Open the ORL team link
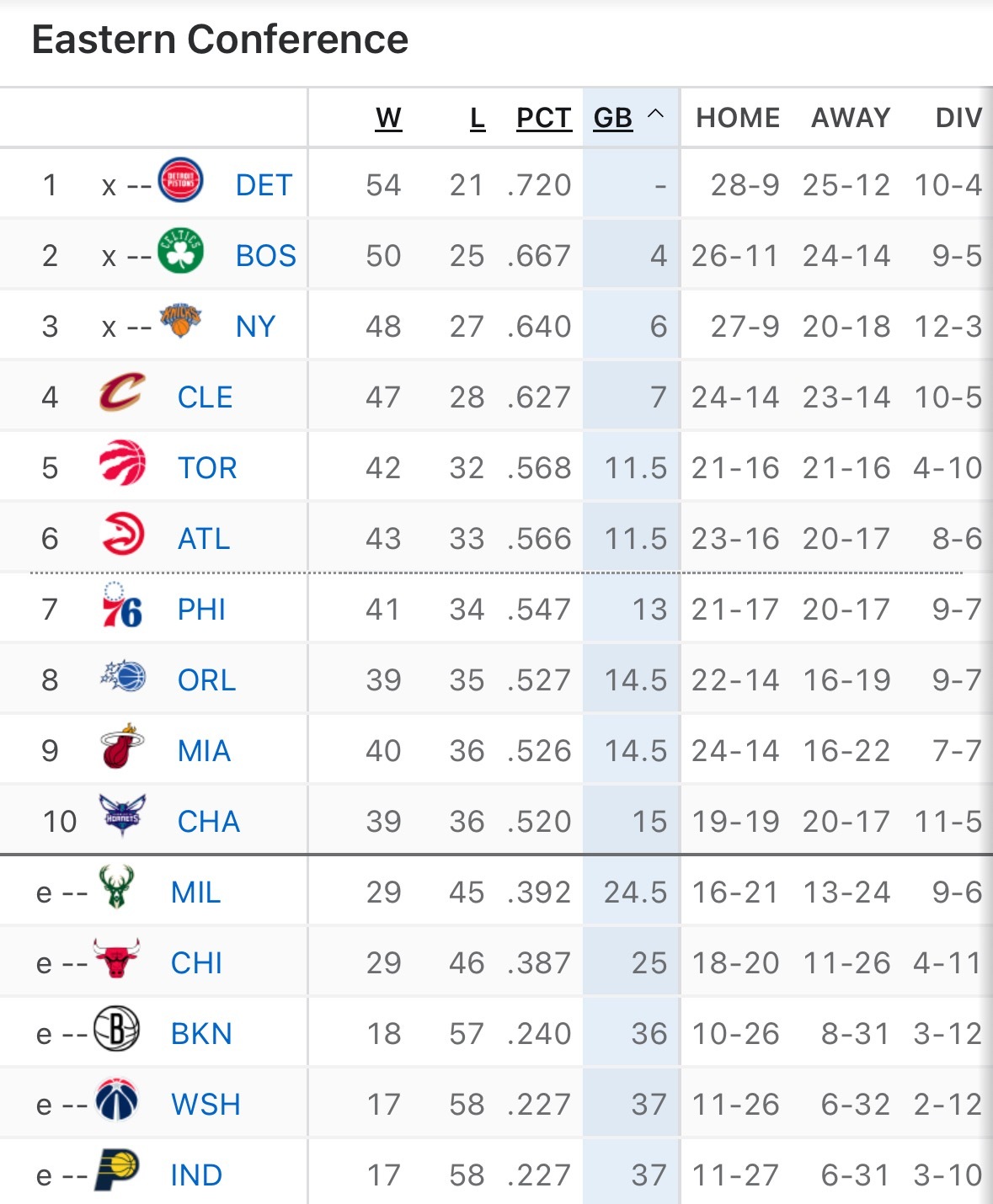The image size is (993, 1204). [x=206, y=680]
